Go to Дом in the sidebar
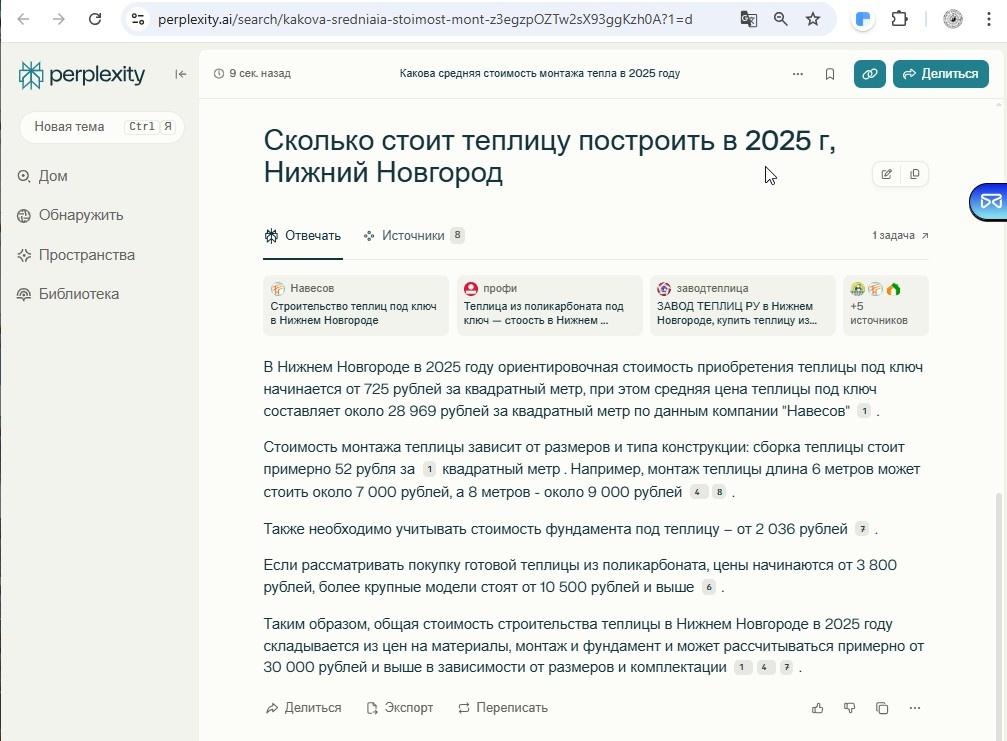The width and height of the screenshot is (1007, 741). (42, 176)
